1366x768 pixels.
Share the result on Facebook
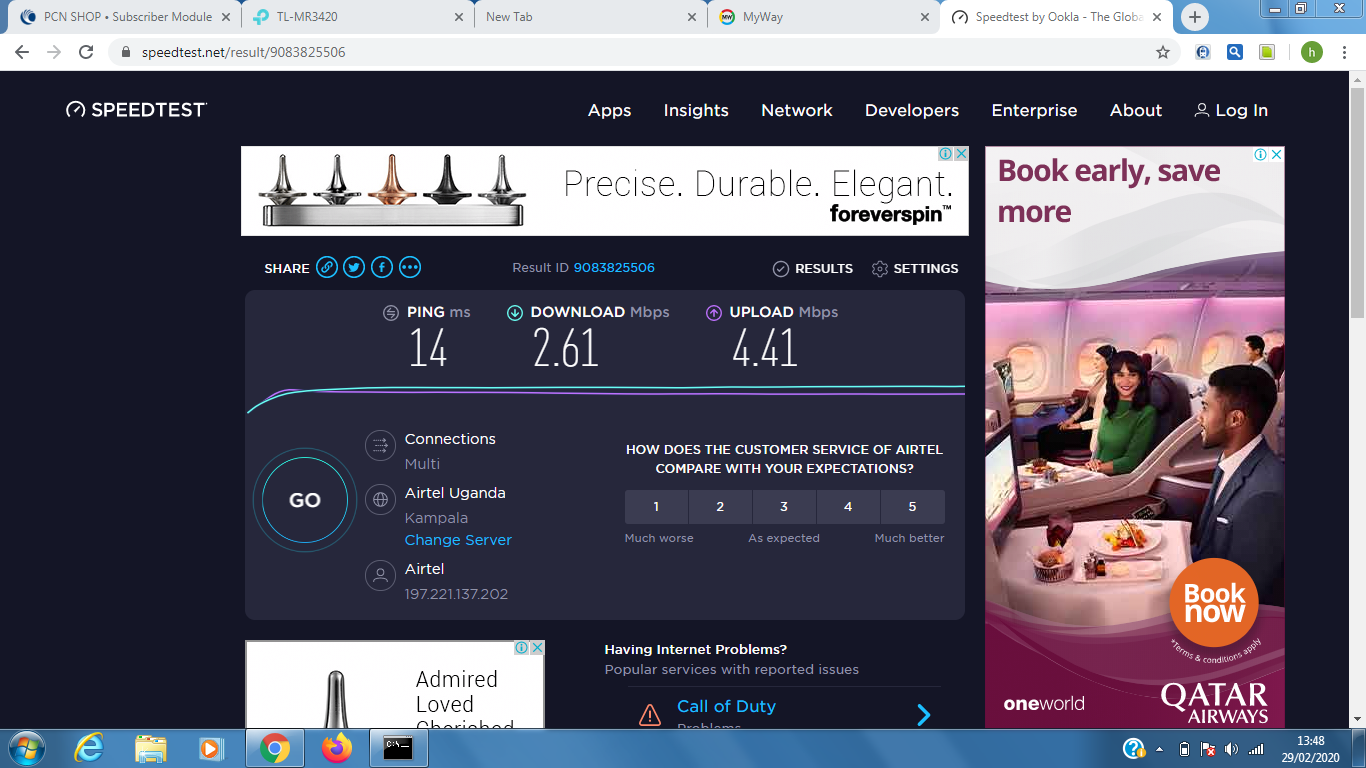point(382,267)
